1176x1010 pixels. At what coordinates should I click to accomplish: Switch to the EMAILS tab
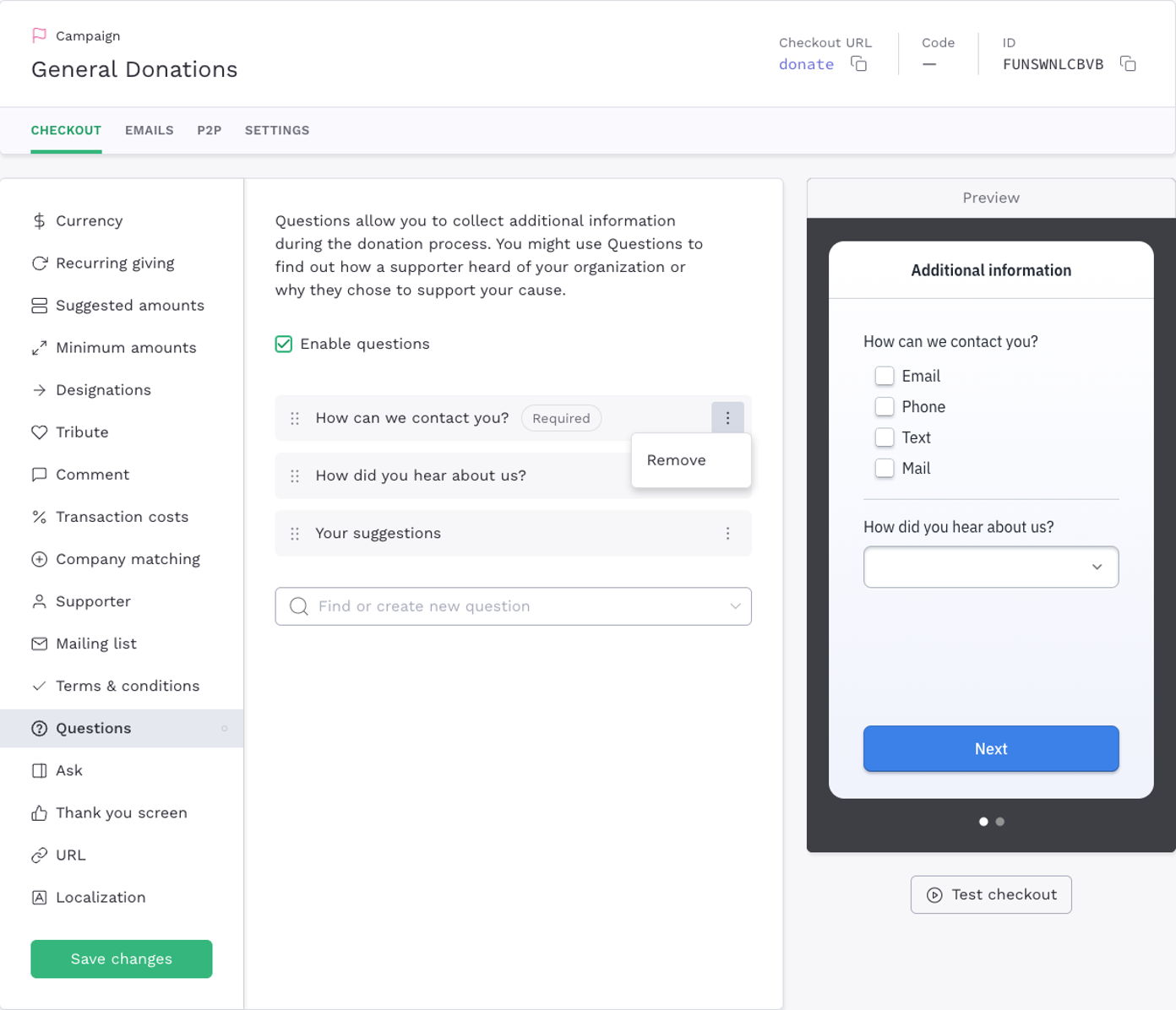coord(150,130)
